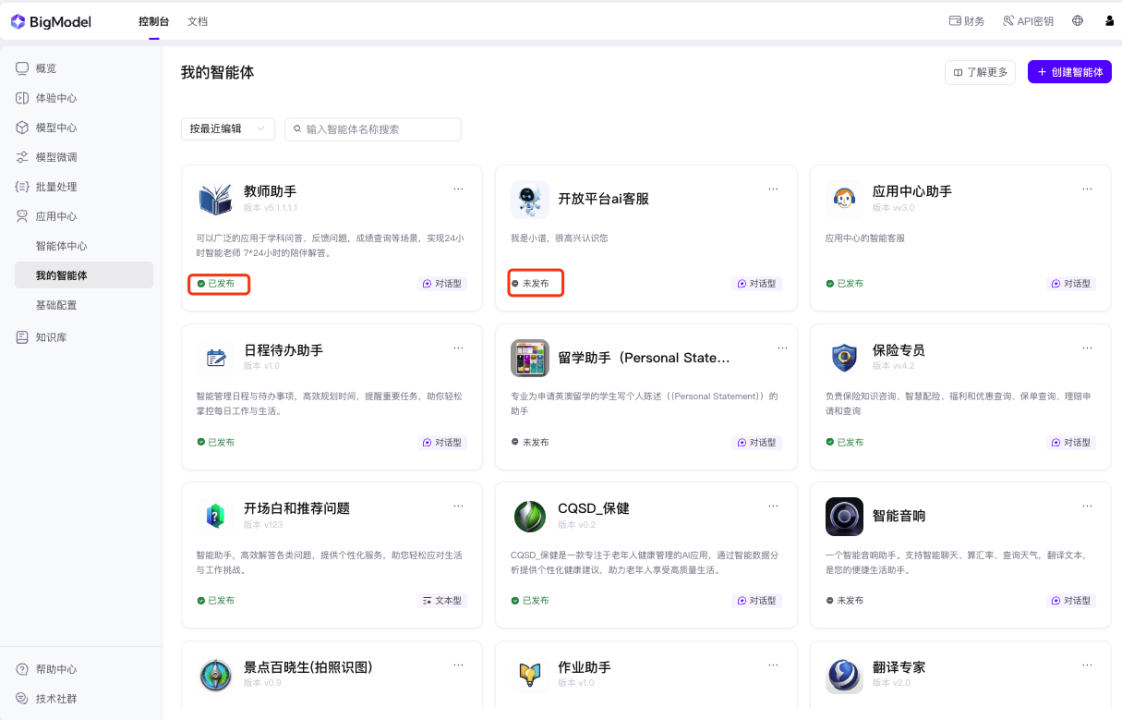Open more options for 日程待办助手
This screenshot has height=720, width=1122.
(x=458, y=348)
